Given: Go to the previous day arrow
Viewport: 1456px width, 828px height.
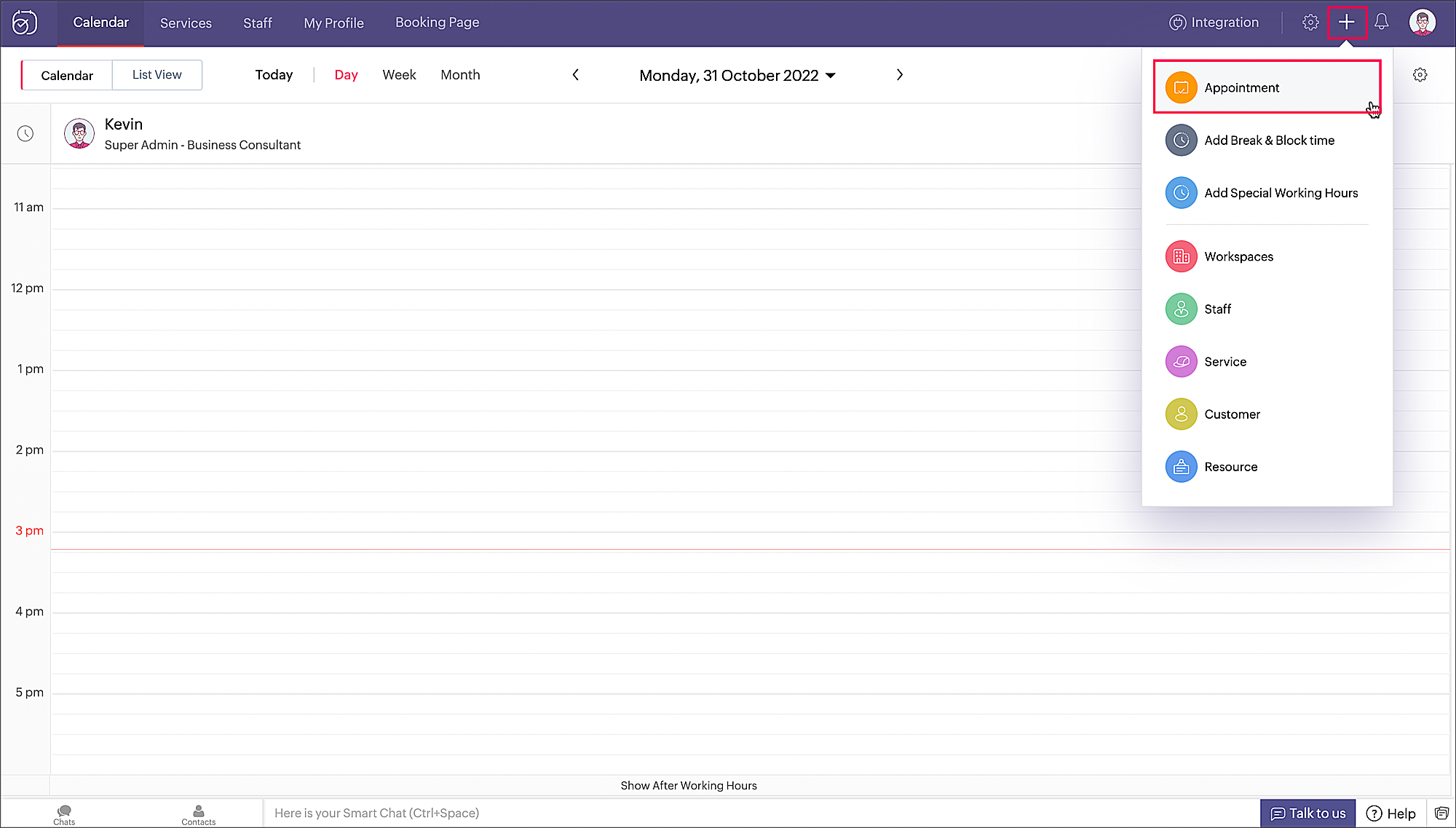Looking at the screenshot, I should coord(575,75).
